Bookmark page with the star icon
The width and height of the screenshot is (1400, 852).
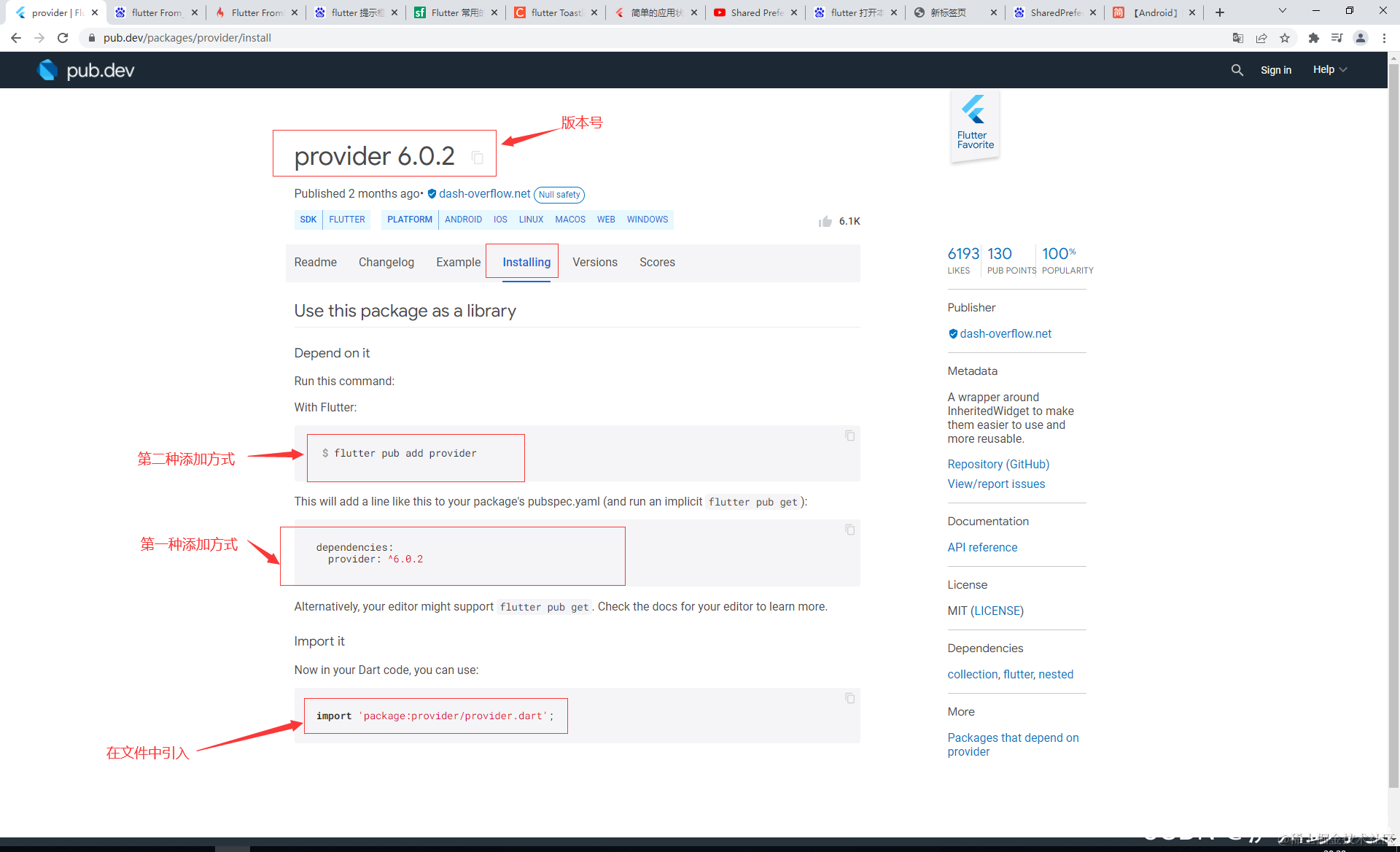tap(1285, 38)
